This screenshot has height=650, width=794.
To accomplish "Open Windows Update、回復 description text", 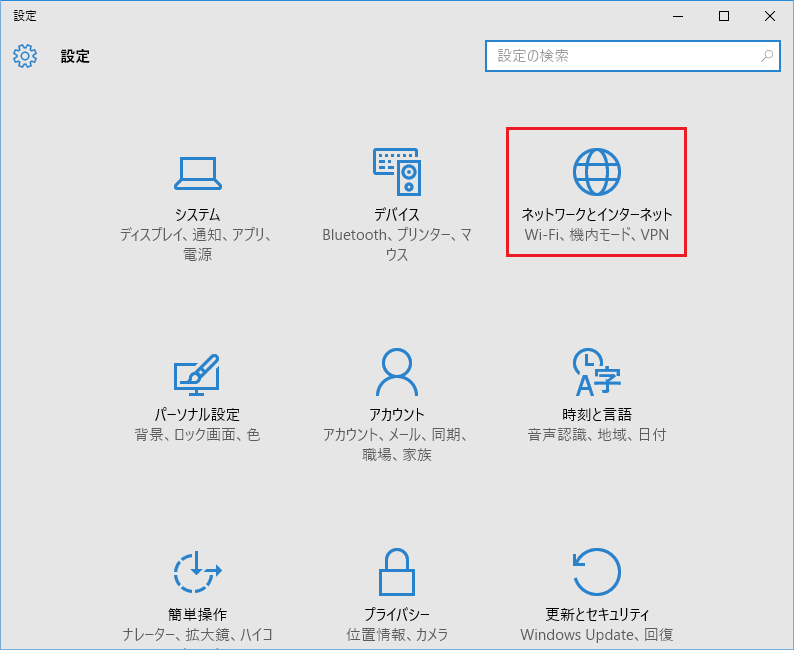I will pyautogui.click(x=597, y=635).
